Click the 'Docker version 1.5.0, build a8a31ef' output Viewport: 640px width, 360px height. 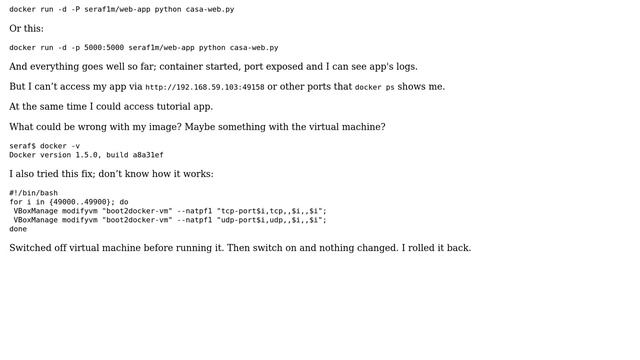(86, 155)
